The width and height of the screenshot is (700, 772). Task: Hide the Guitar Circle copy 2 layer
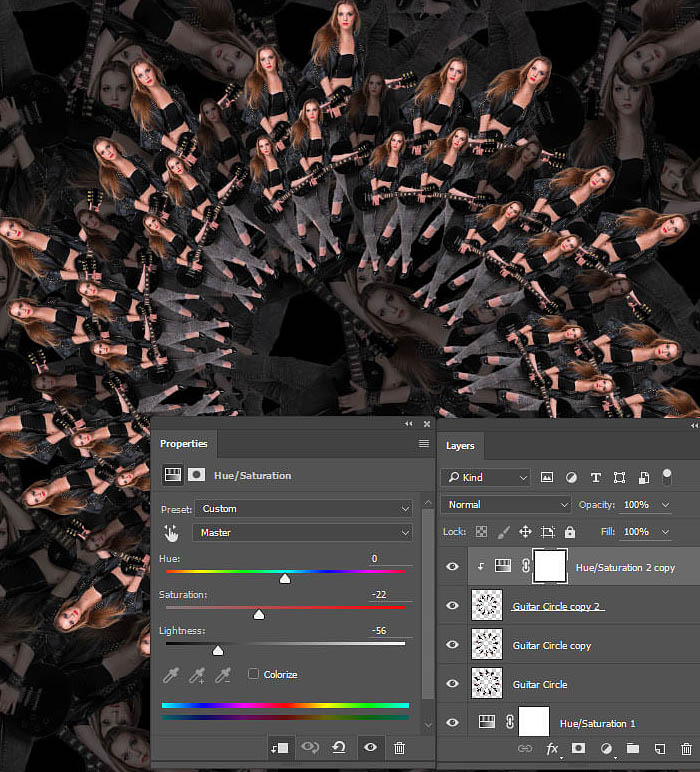click(x=452, y=605)
